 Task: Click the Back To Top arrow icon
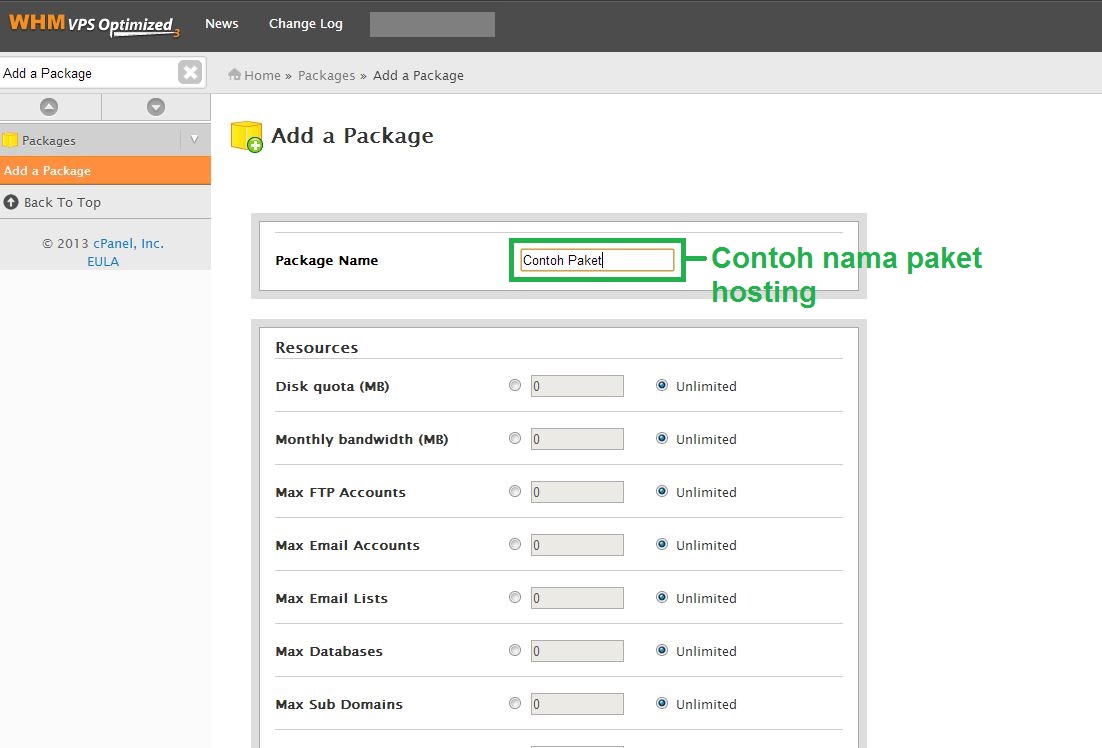11,202
